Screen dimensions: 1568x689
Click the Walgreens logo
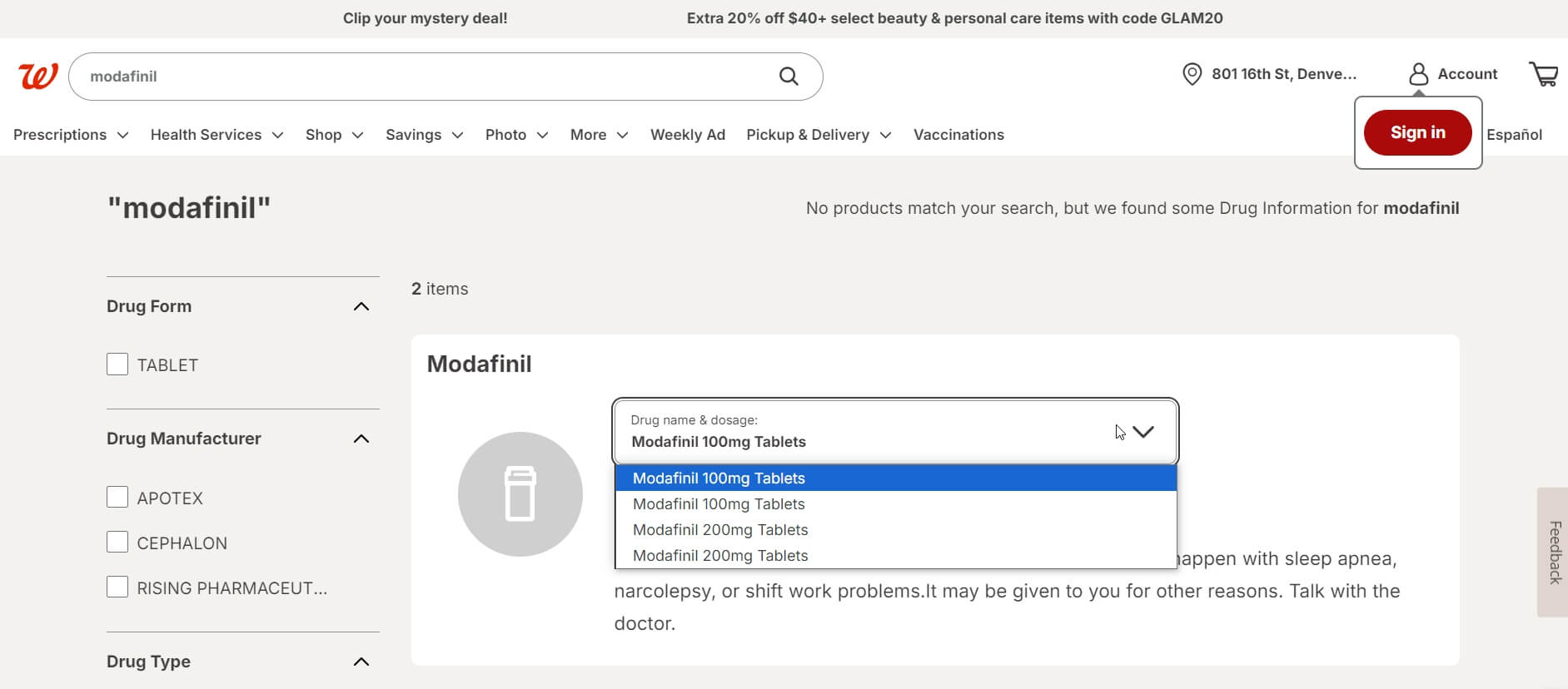point(38,76)
